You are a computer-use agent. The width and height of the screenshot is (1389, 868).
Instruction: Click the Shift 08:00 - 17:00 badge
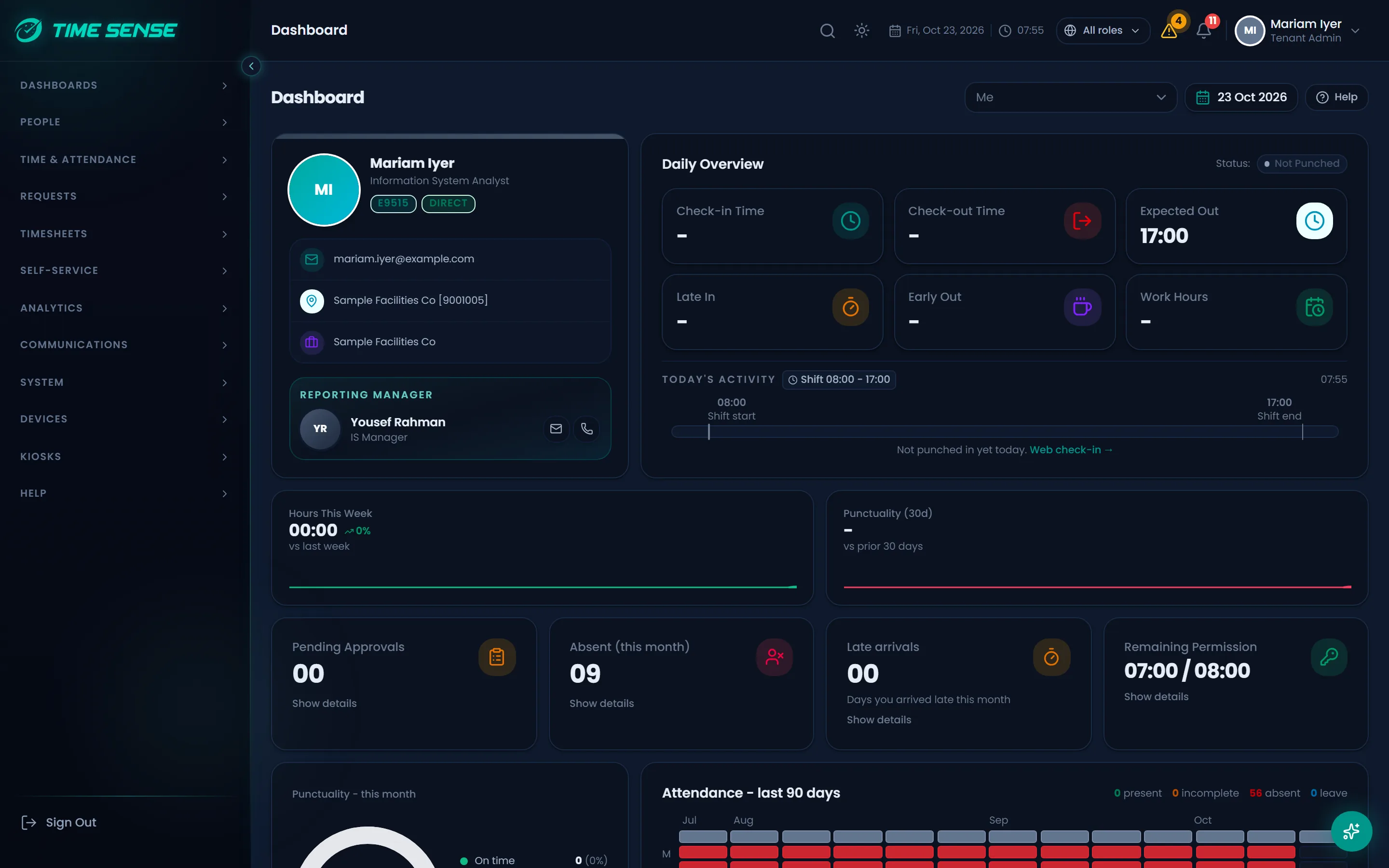click(839, 380)
